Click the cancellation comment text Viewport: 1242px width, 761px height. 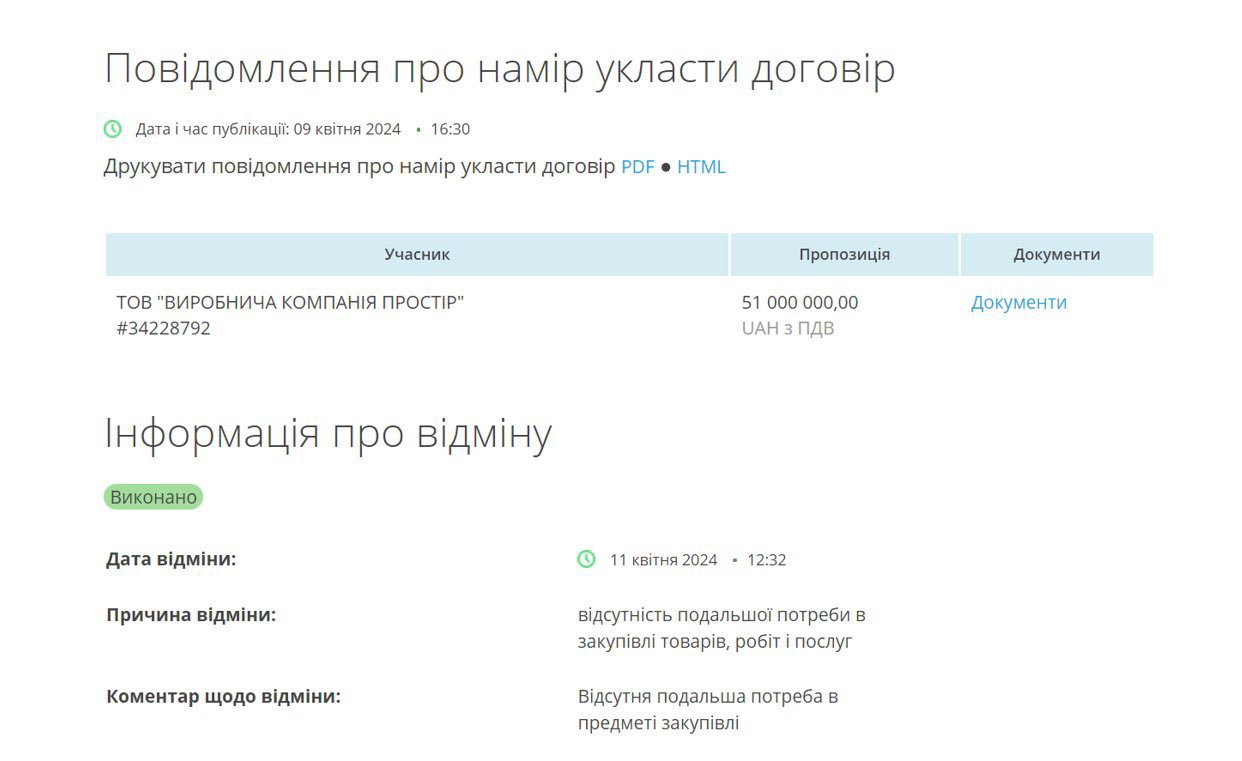[x=707, y=709]
